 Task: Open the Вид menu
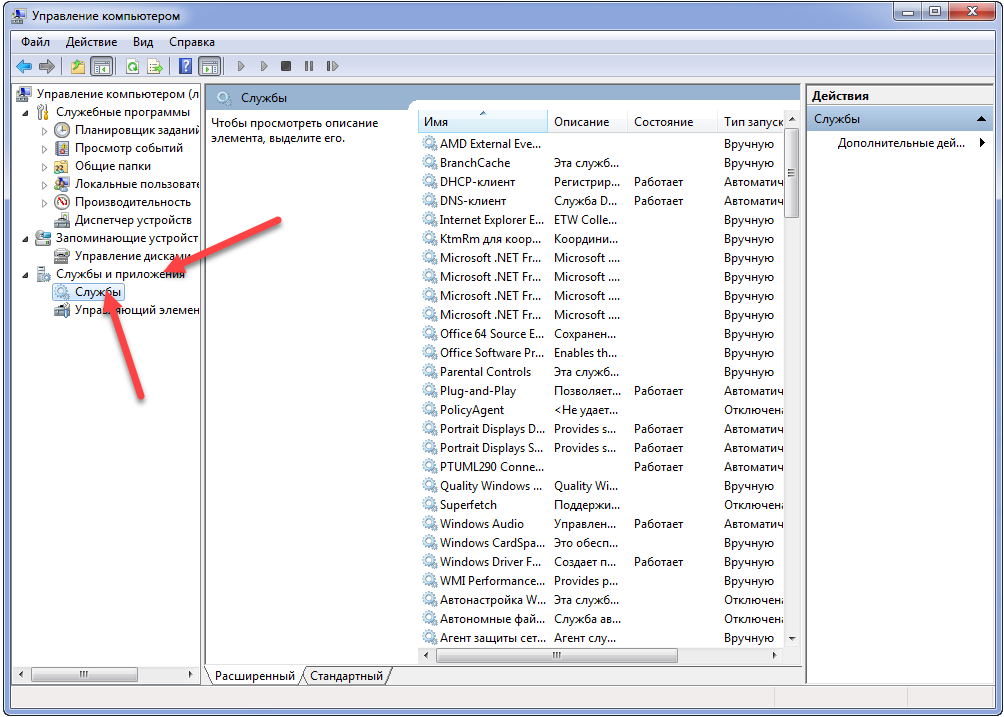click(x=143, y=42)
